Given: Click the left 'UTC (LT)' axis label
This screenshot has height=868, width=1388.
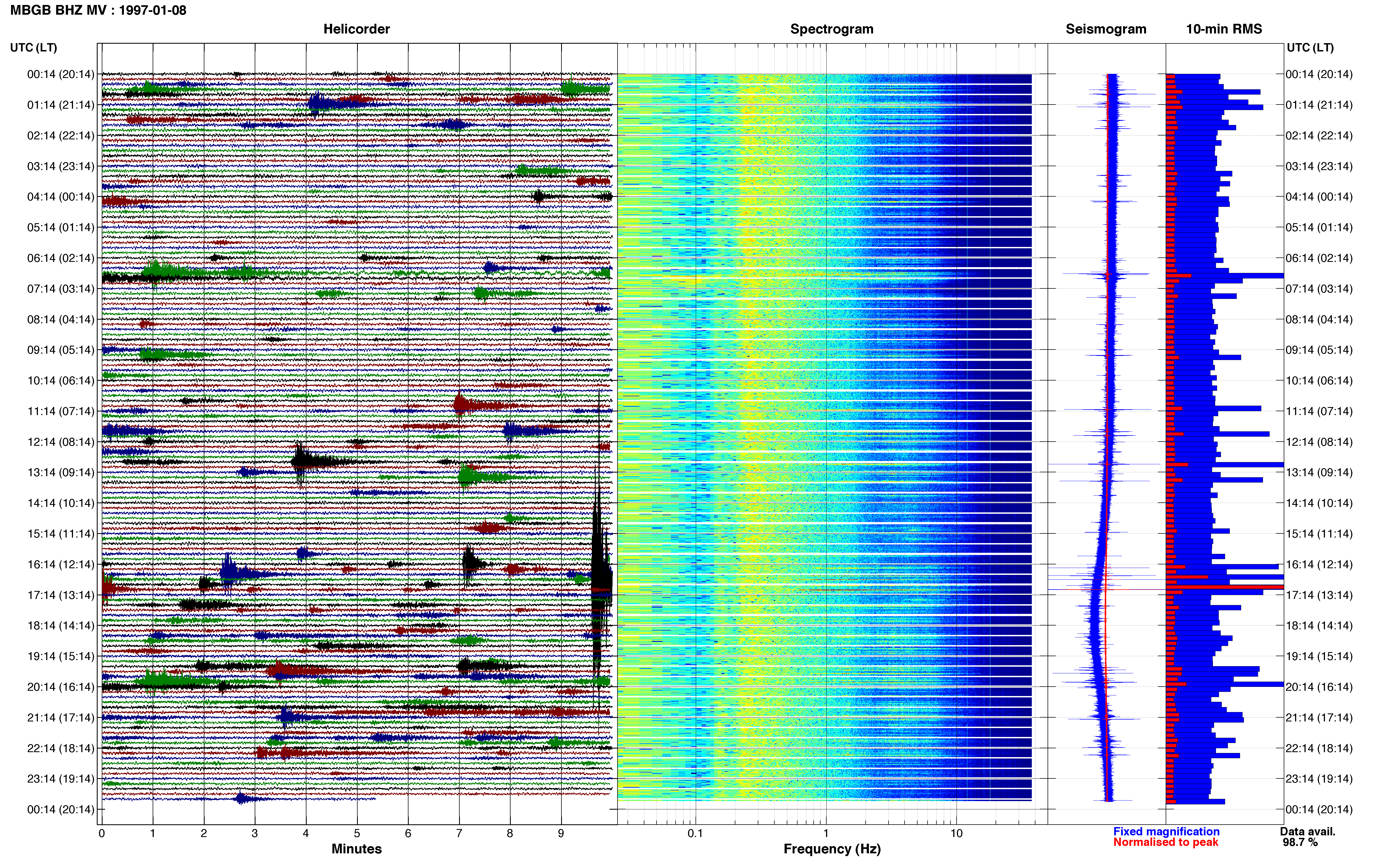Looking at the screenshot, I should [34, 48].
